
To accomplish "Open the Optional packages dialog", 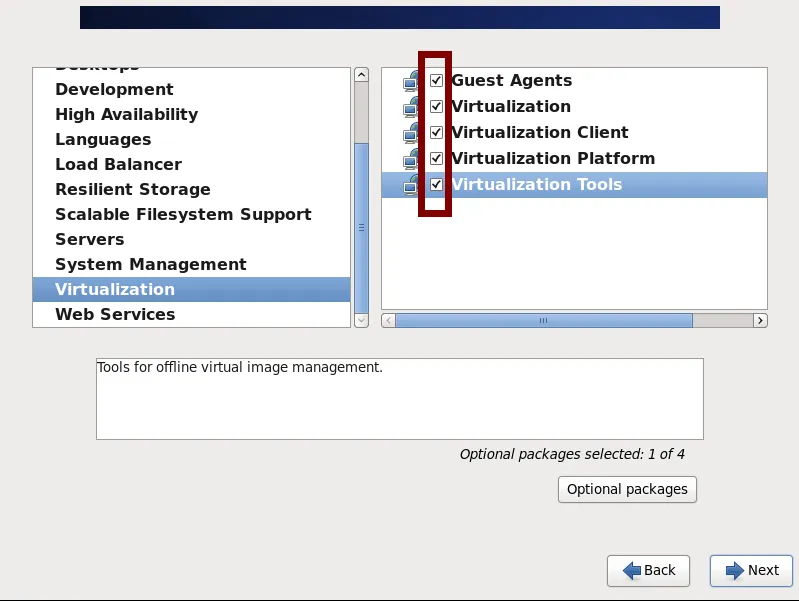I will [x=627, y=489].
